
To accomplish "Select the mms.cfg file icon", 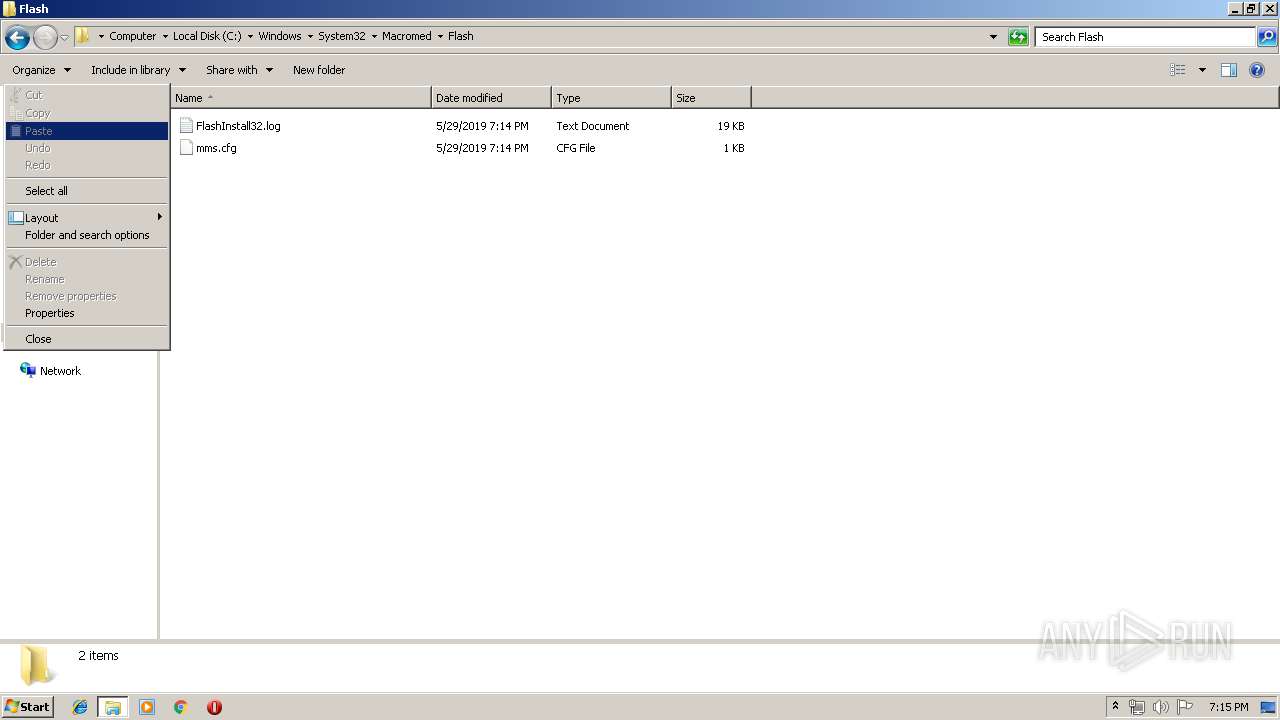I will [186, 148].
